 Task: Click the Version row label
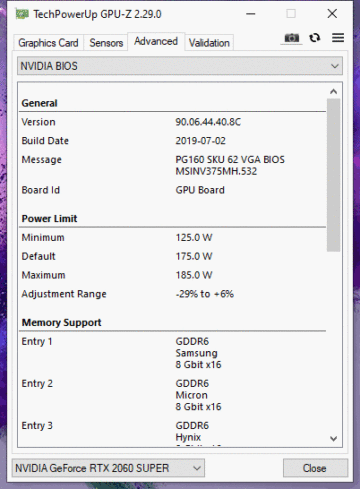pyautogui.click(x=38, y=122)
